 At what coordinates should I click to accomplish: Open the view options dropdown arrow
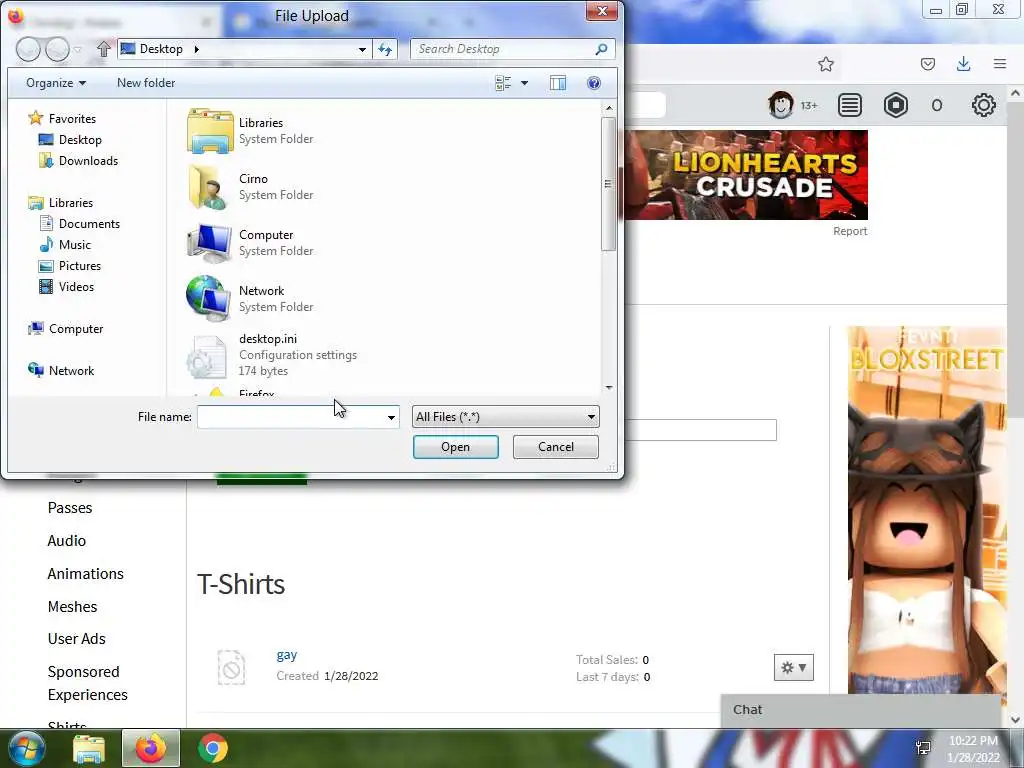pos(524,83)
